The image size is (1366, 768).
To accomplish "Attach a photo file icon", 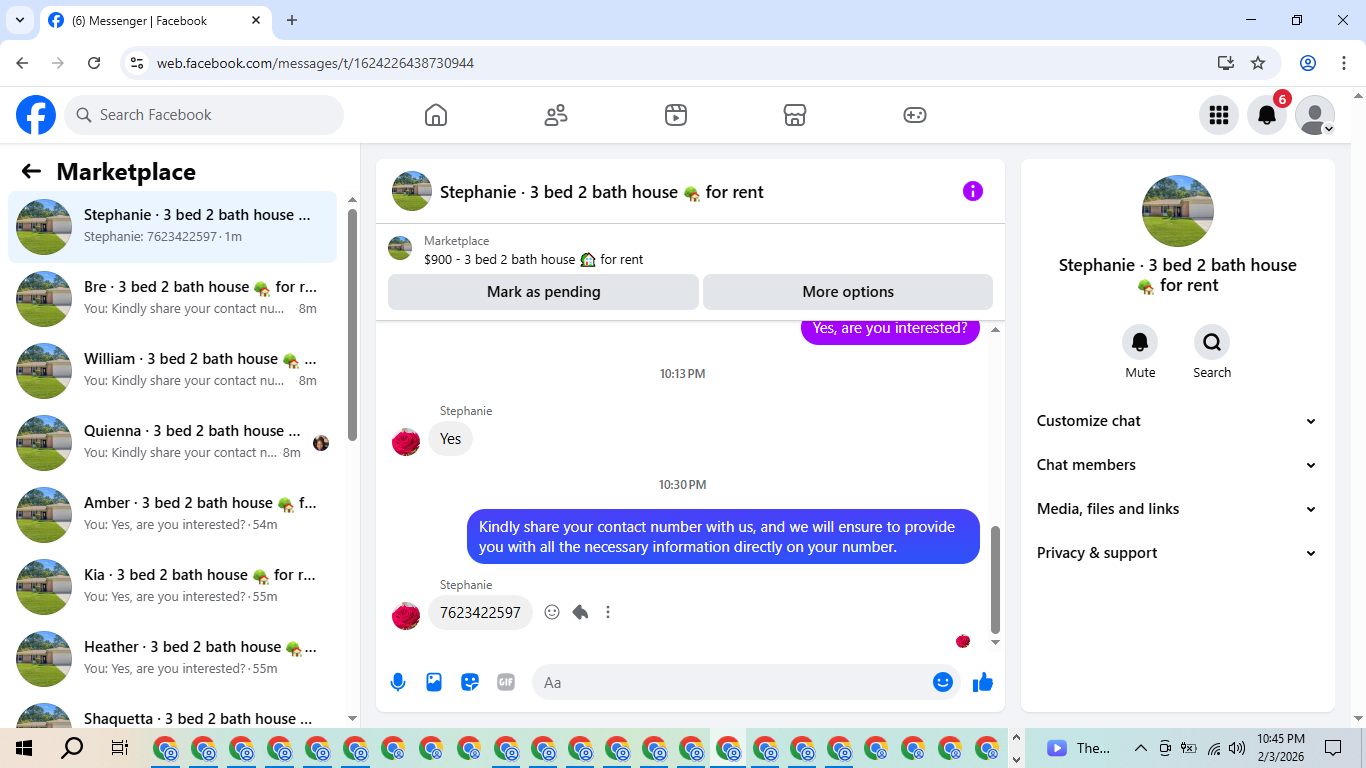I will click(434, 682).
